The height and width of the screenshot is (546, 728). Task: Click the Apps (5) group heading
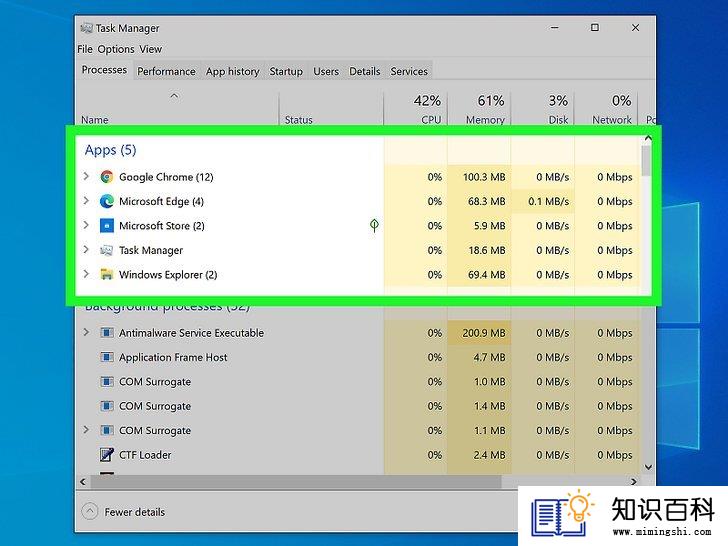(x=110, y=150)
